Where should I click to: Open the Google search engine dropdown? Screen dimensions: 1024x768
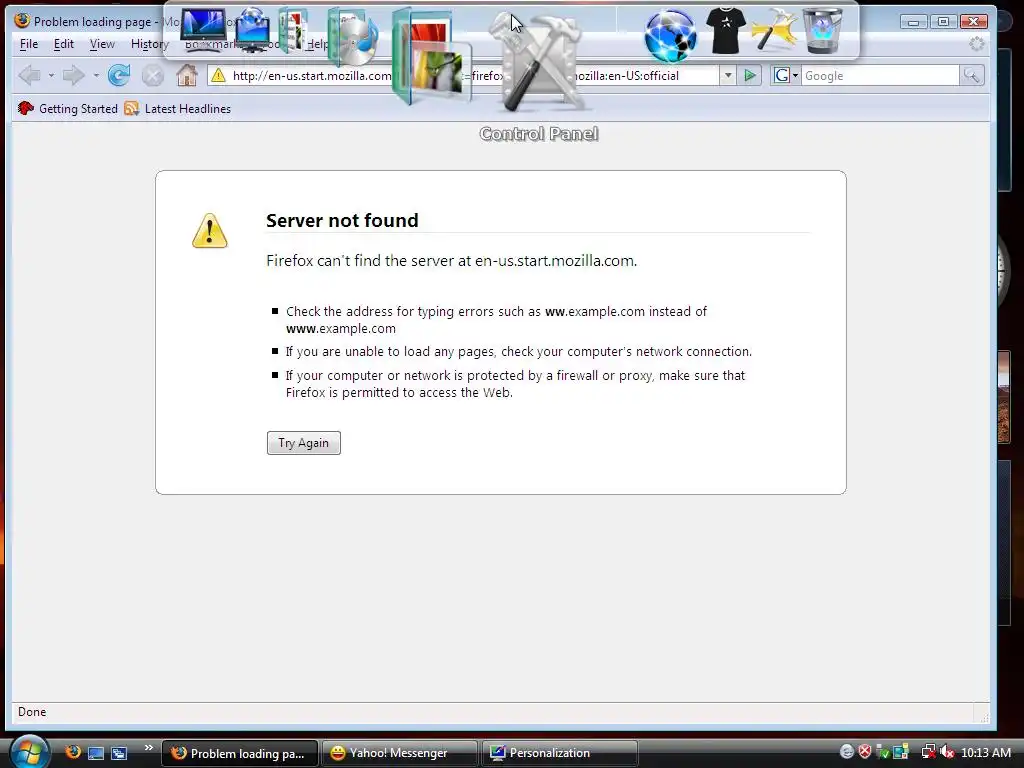[786, 76]
